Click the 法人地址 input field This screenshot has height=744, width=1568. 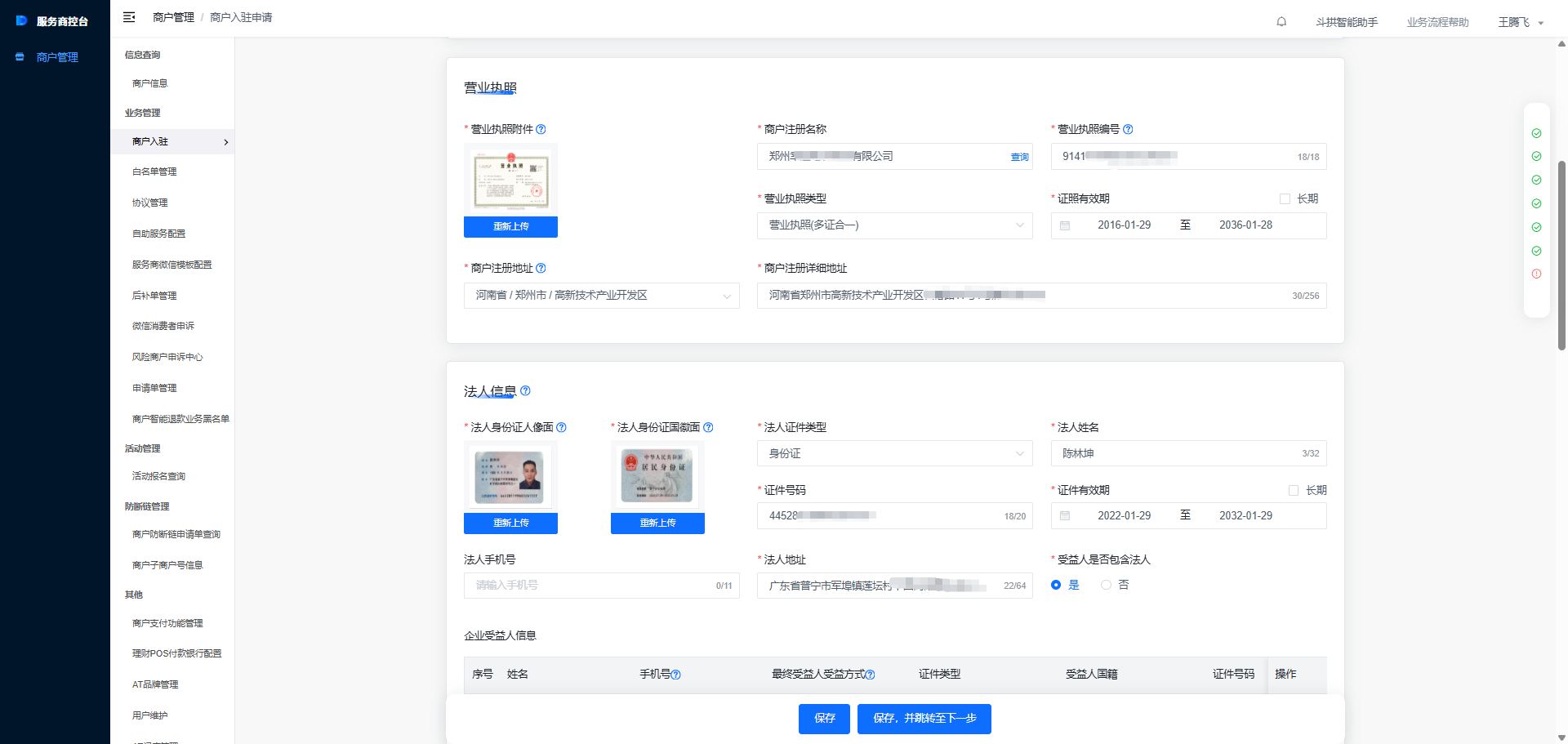[894, 586]
